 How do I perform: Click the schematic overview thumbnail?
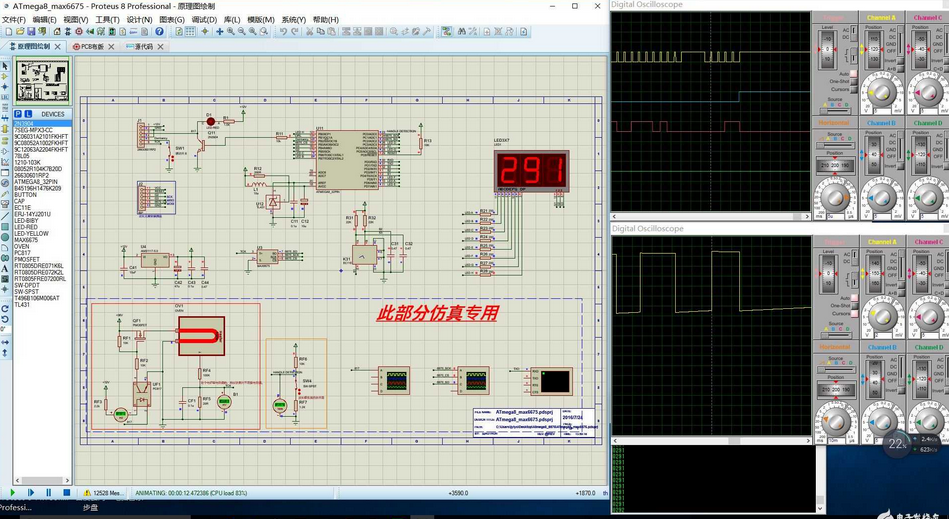click(42, 80)
